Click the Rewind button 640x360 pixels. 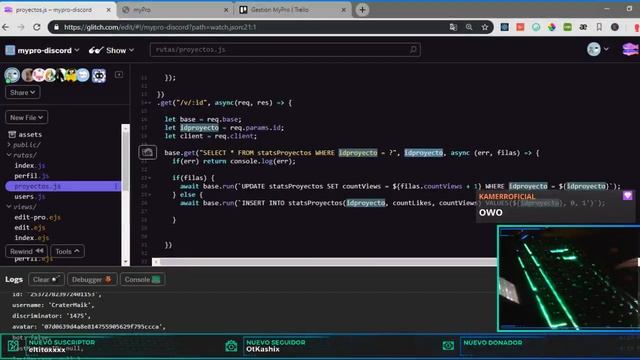coord(27,251)
